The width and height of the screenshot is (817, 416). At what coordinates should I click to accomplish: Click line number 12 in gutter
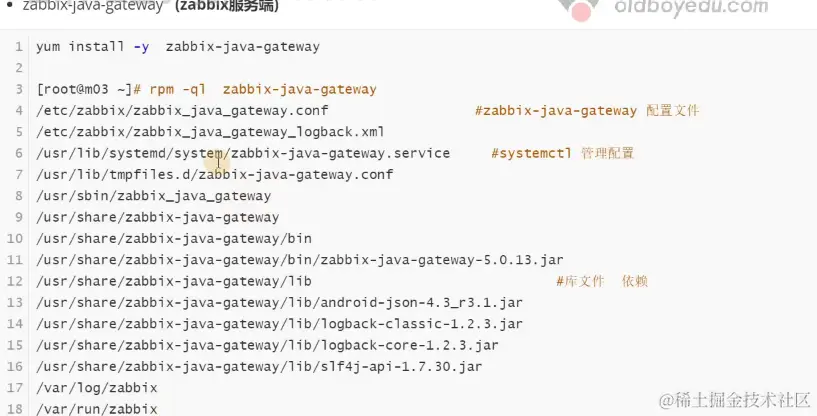[x=15, y=282]
